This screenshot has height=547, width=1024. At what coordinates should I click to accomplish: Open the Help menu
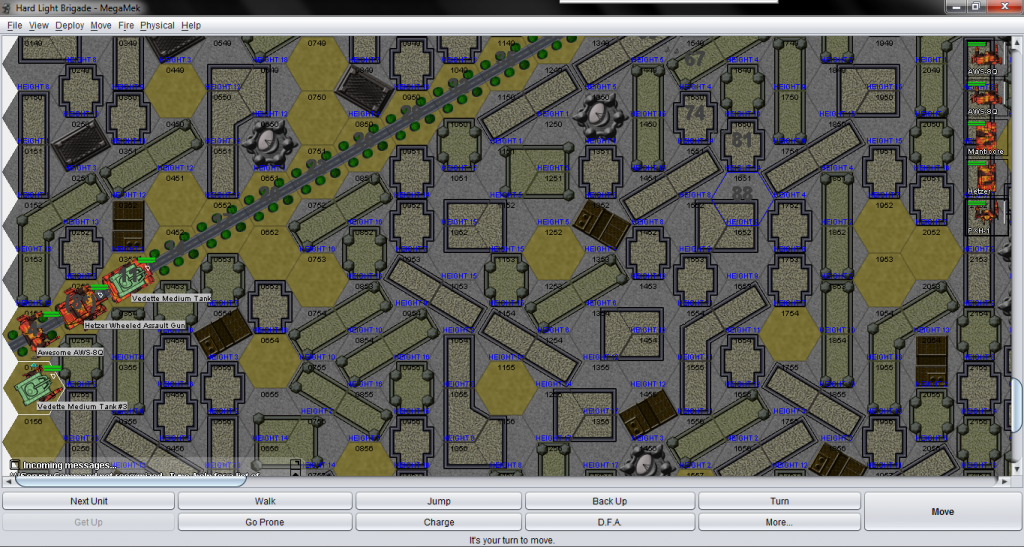(191, 25)
